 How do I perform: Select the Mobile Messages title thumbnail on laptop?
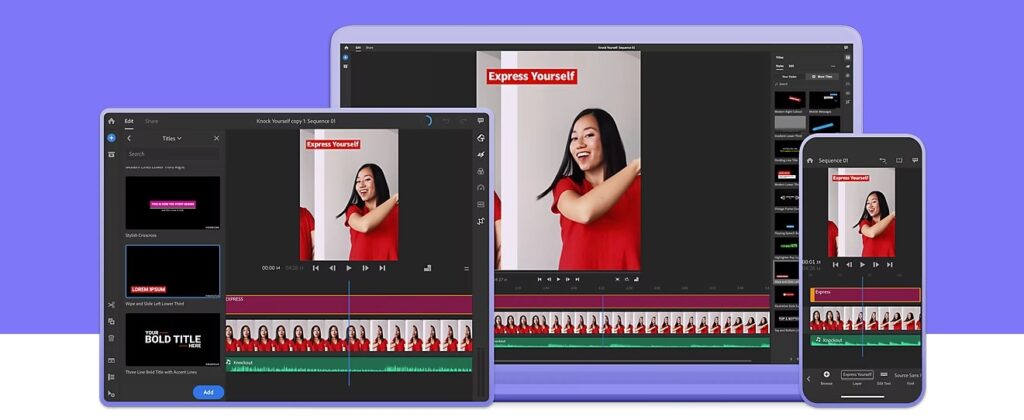point(824,99)
